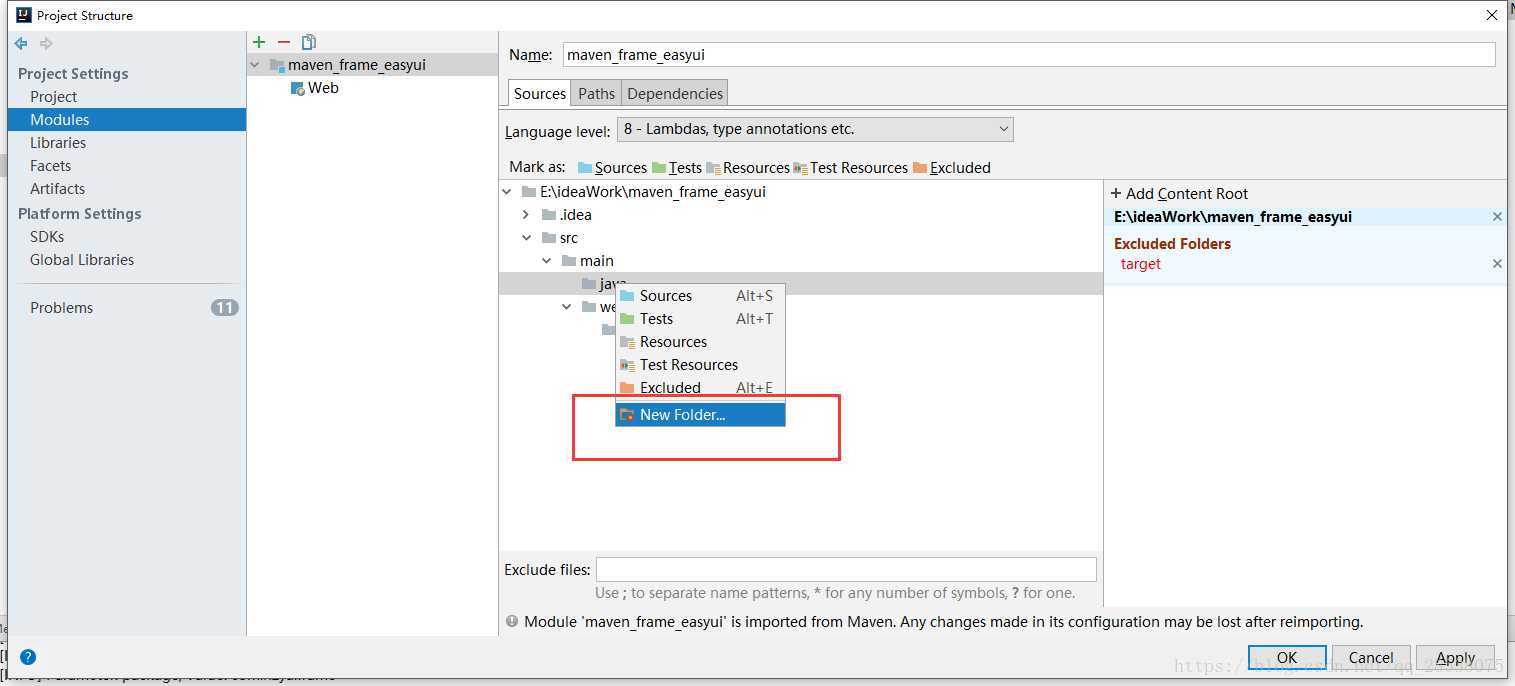This screenshot has width=1515, height=686.
Task: Mark as Excluded in the Mark as bar
Action: coord(952,168)
